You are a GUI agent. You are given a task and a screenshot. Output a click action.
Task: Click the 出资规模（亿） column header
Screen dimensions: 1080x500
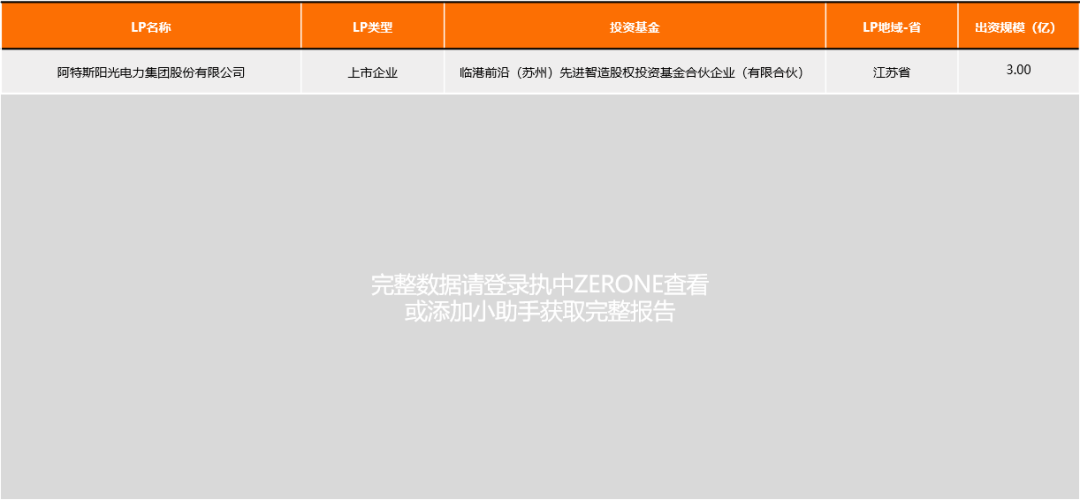click(x=1019, y=27)
